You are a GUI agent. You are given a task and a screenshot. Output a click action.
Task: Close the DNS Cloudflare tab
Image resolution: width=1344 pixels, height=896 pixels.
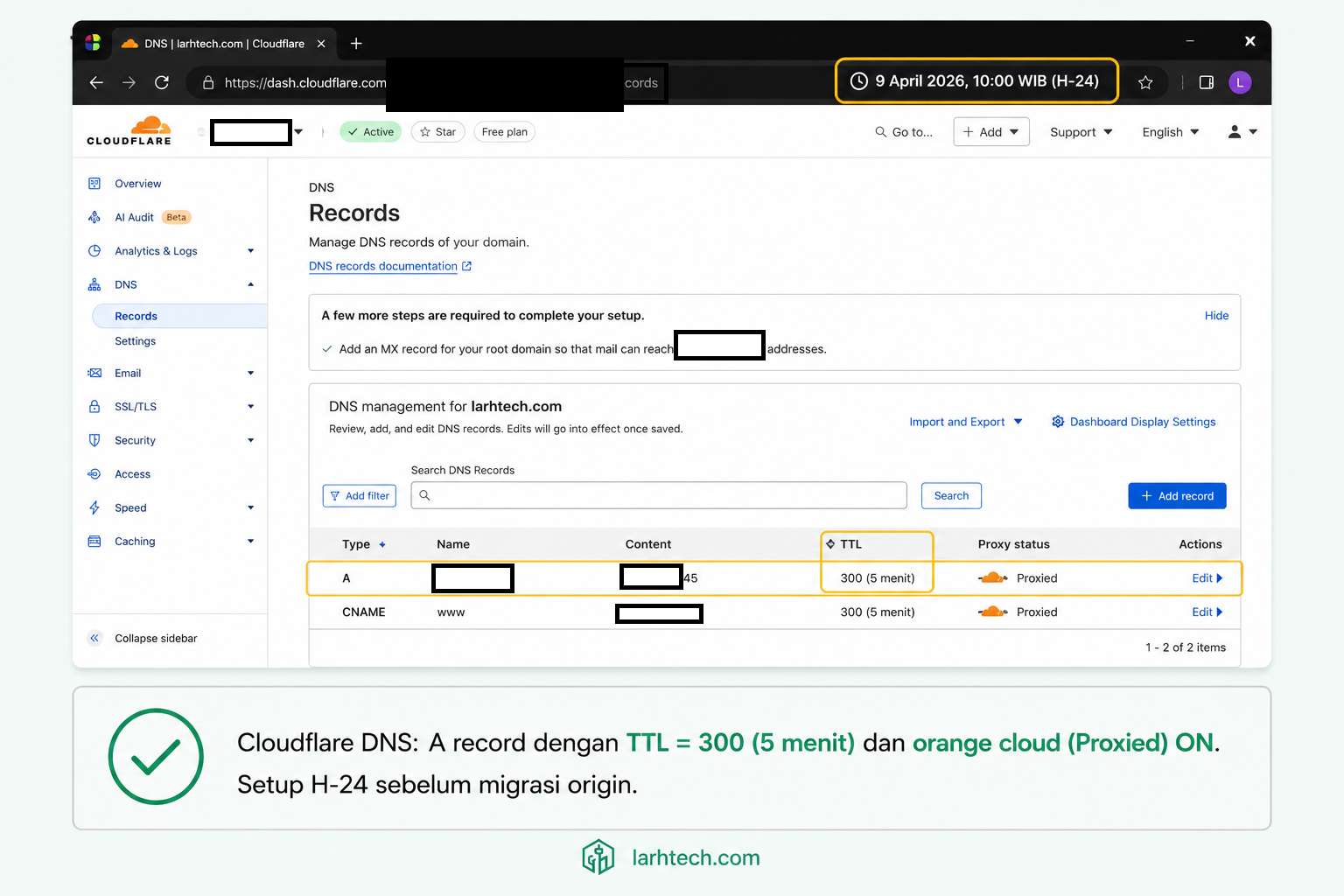coord(321,44)
